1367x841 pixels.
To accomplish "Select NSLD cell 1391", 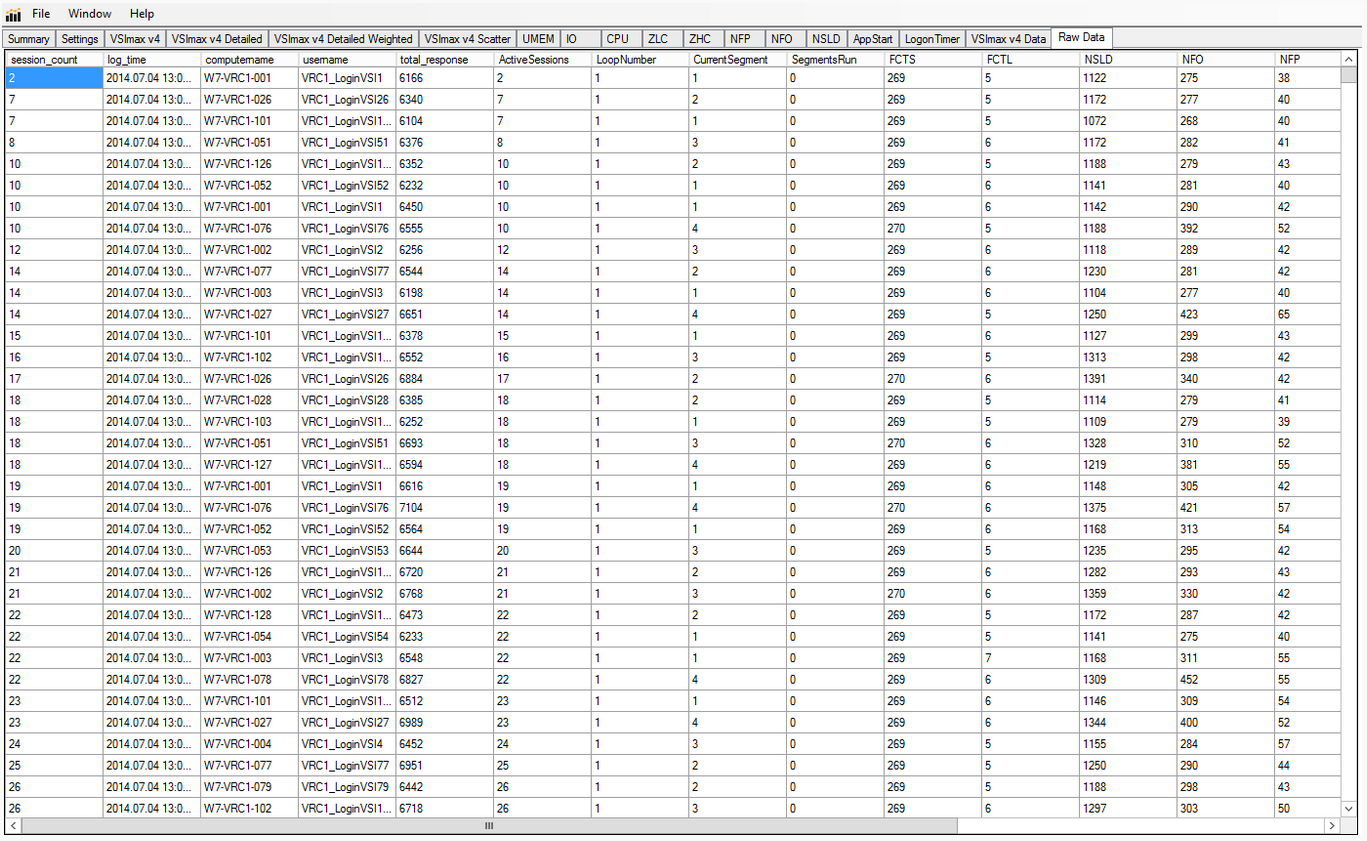I will click(1128, 378).
